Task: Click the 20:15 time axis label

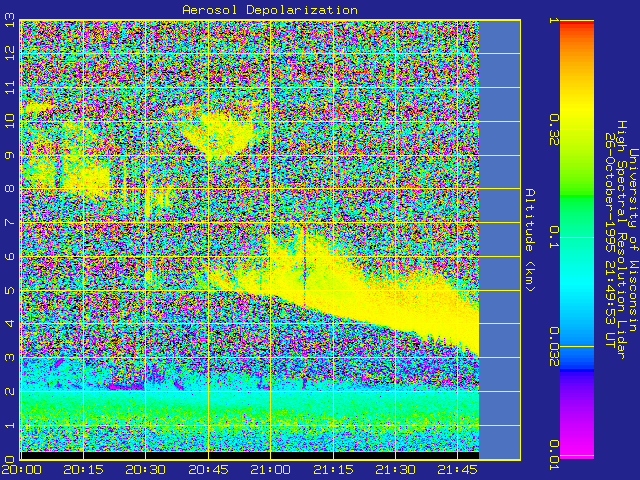Action: pos(83,470)
